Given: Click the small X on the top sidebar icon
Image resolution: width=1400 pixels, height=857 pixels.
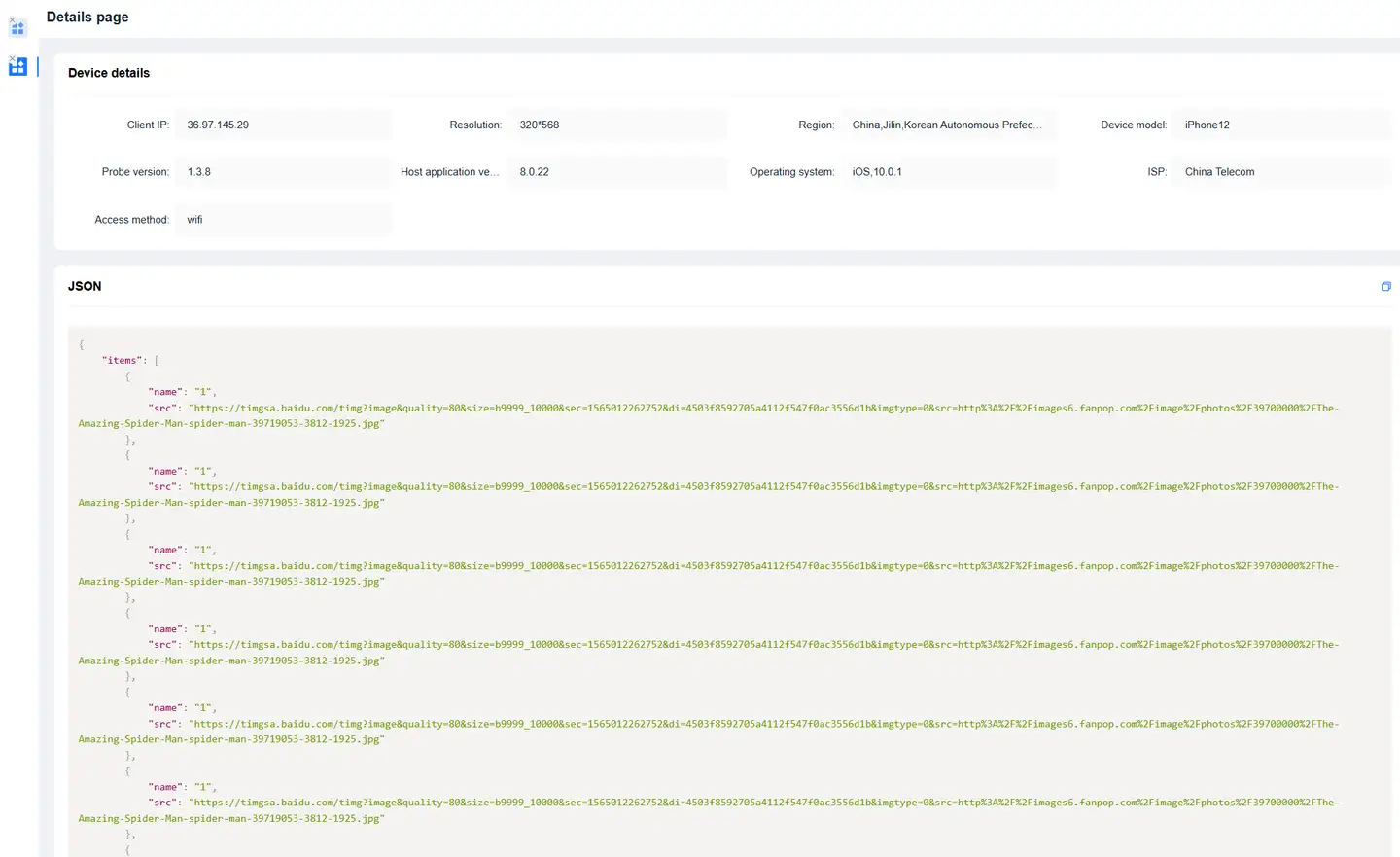Looking at the screenshot, I should coord(12,19).
